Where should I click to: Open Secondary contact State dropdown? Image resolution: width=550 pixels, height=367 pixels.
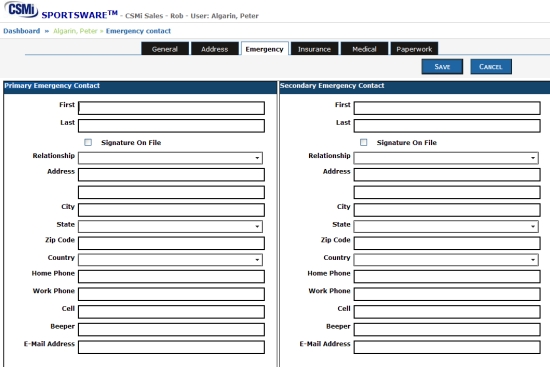(x=446, y=226)
